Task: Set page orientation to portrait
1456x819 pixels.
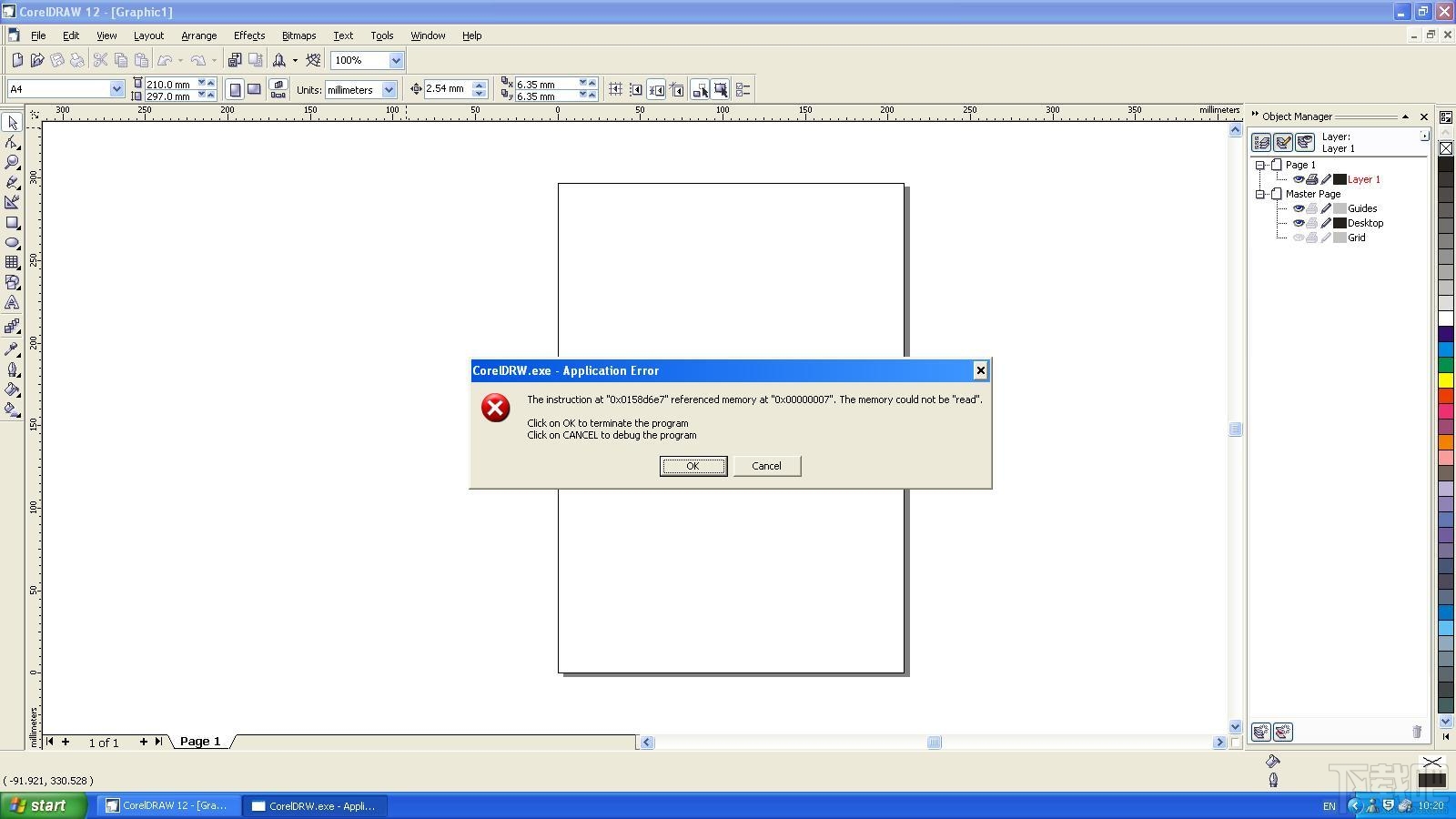Action: click(235, 89)
